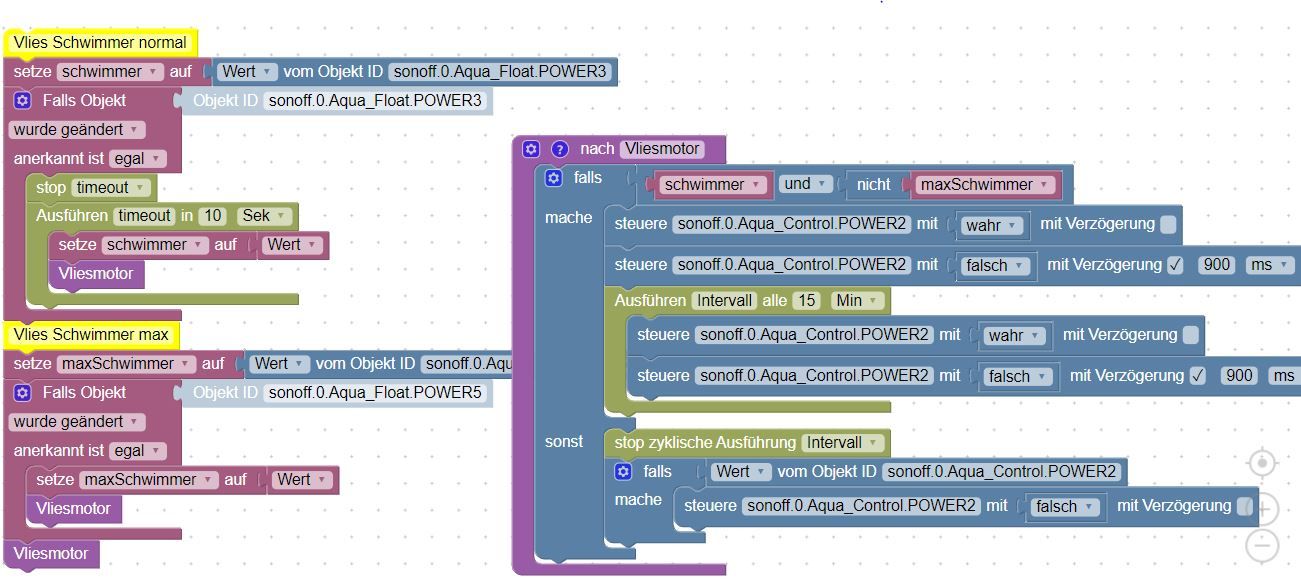Toggle Verzögerung checkbox on wahr block inside Intervall
This screenshot has width=1301, height=583.
tap(1191, 335)
